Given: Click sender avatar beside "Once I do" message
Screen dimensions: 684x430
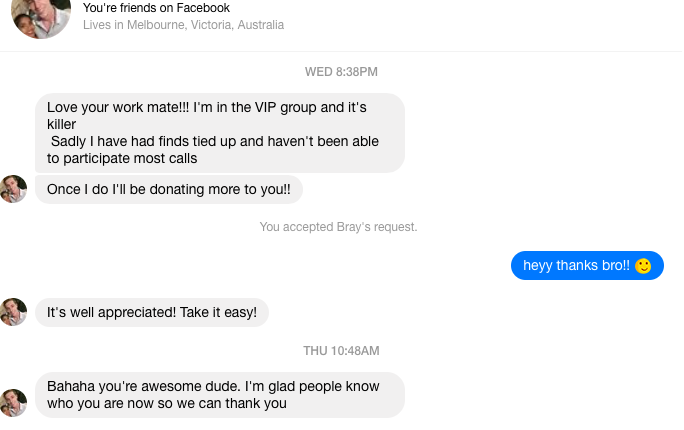Looking at the screenshot, I should point(14,189).
